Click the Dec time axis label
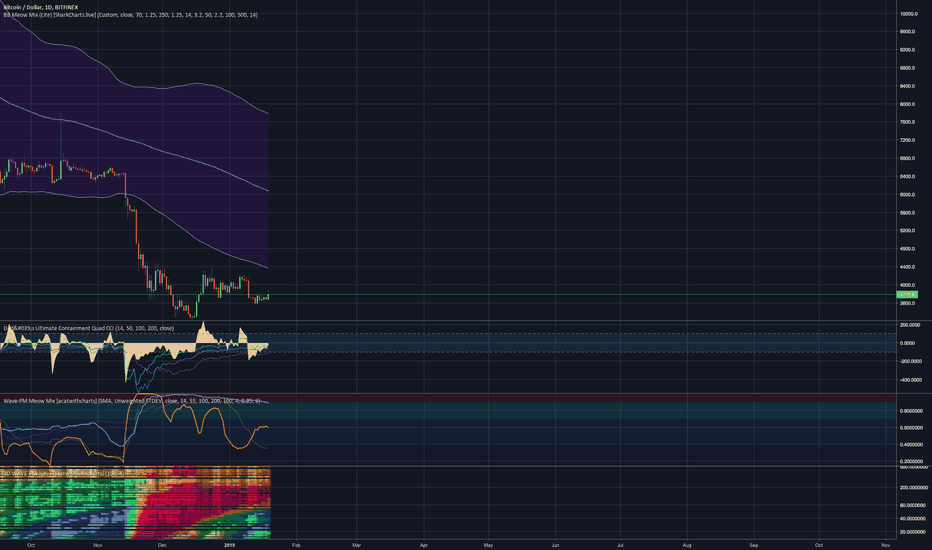The width and height of the screenshot is (932, 550). [162, 545]
